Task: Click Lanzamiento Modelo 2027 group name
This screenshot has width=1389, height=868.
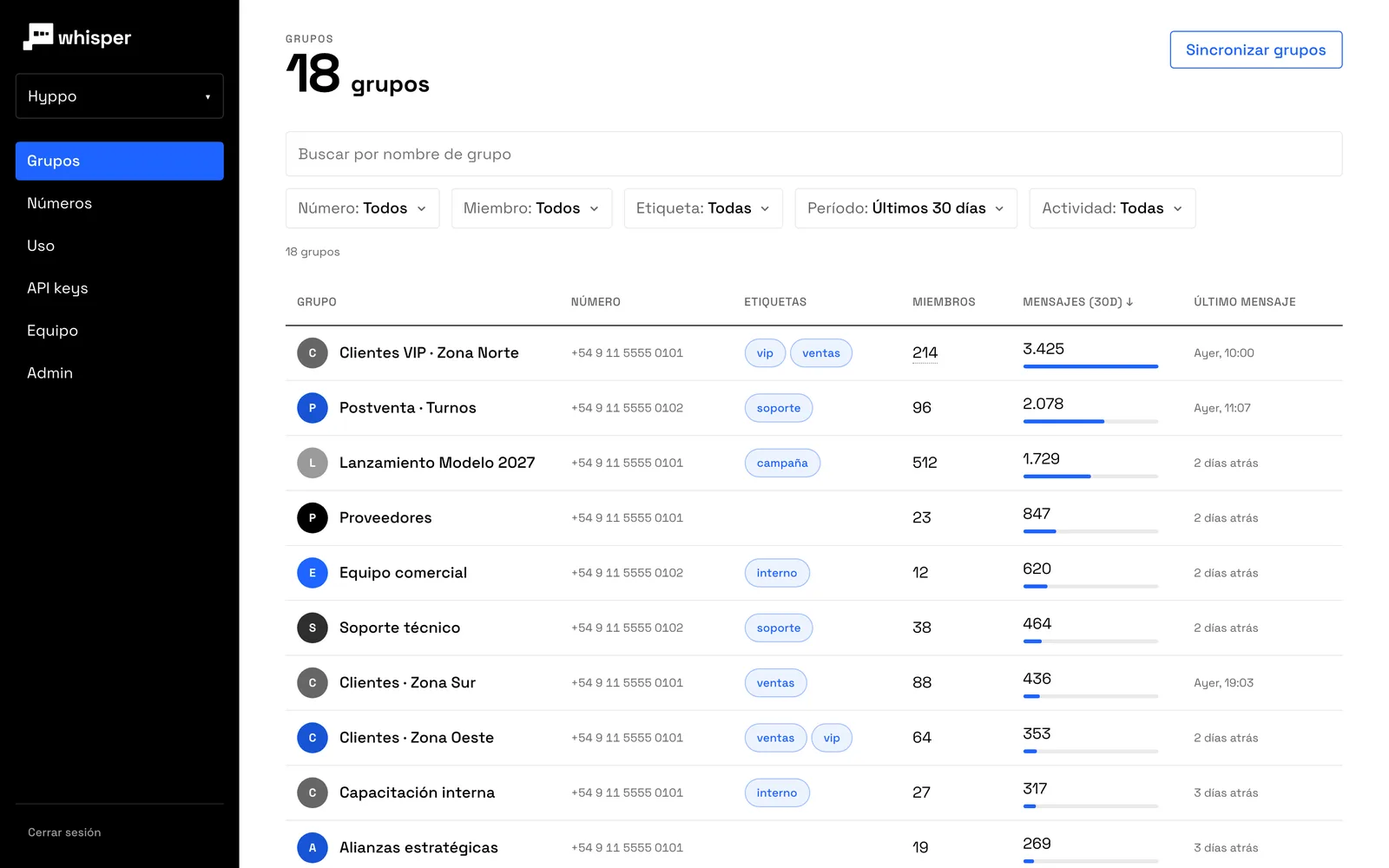Action: (437, 463)
